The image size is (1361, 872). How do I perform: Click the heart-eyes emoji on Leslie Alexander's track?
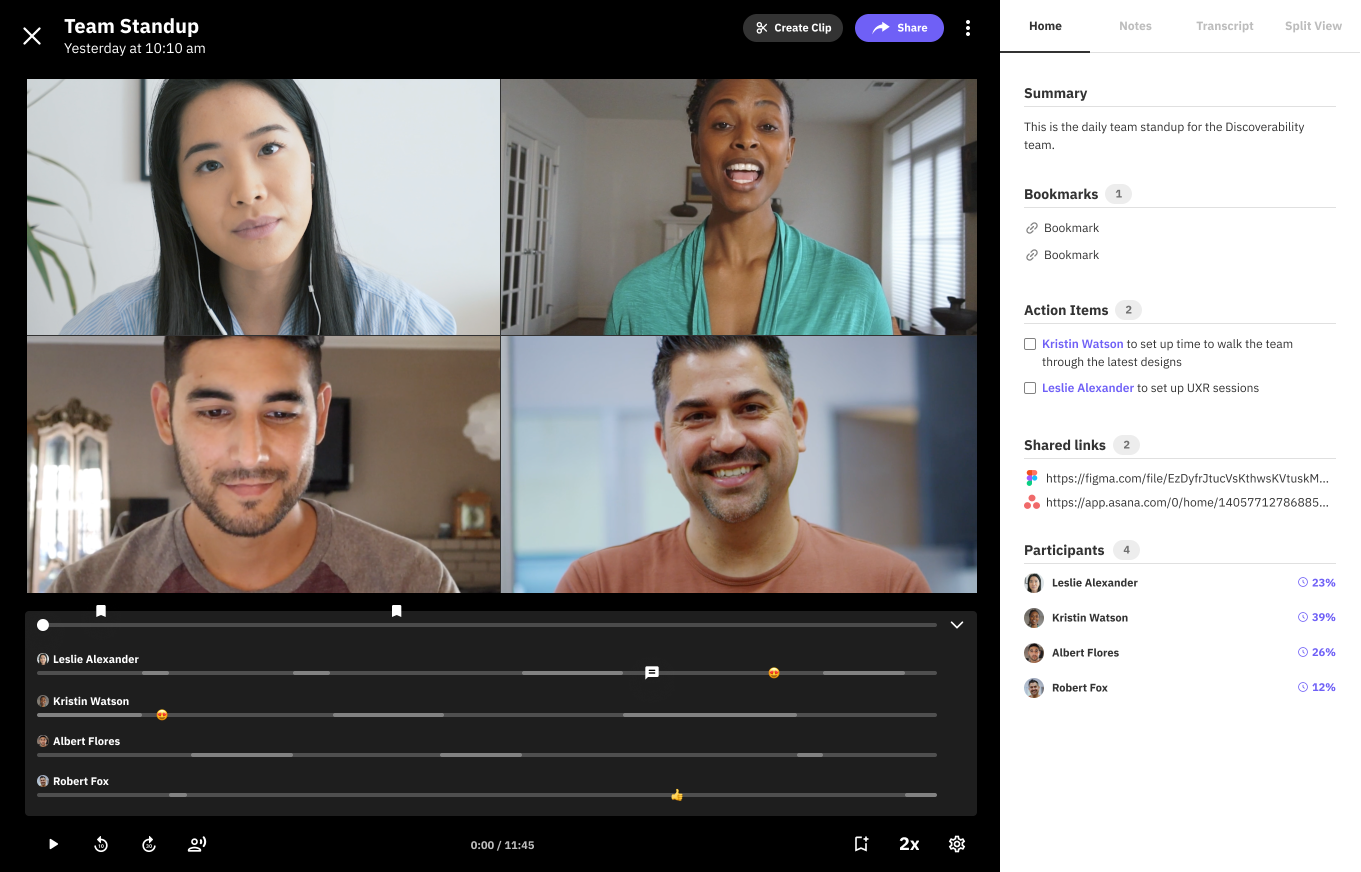coord(774,673)
